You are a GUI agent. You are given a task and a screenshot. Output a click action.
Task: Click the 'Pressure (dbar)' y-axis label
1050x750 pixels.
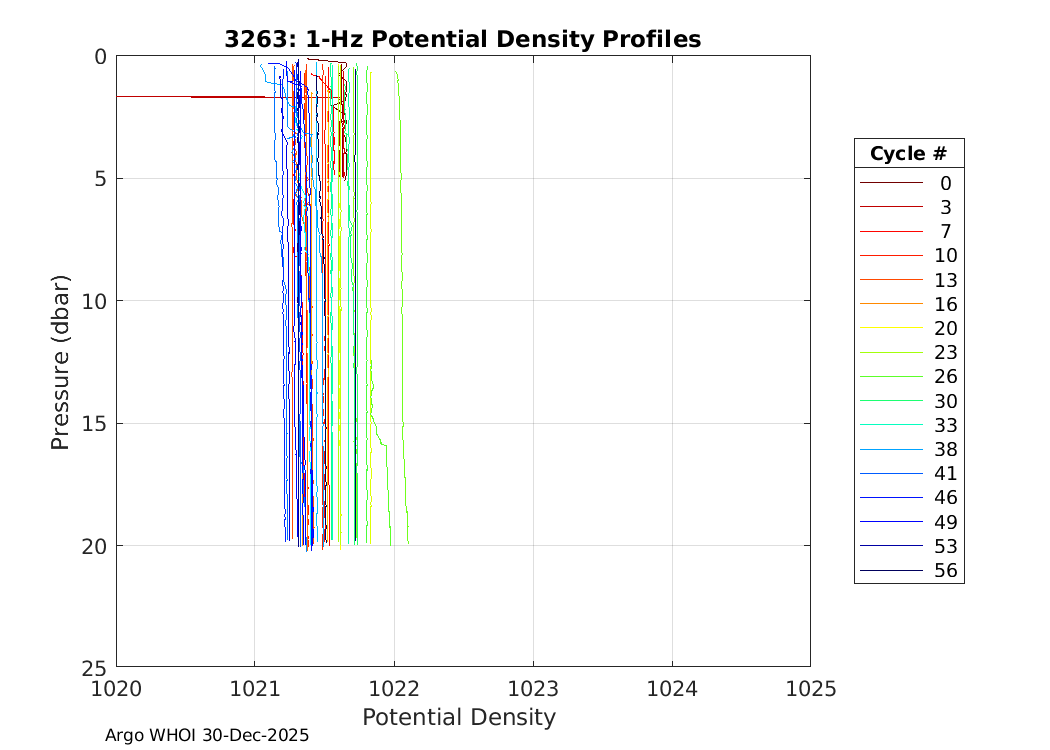pos(61,361)
